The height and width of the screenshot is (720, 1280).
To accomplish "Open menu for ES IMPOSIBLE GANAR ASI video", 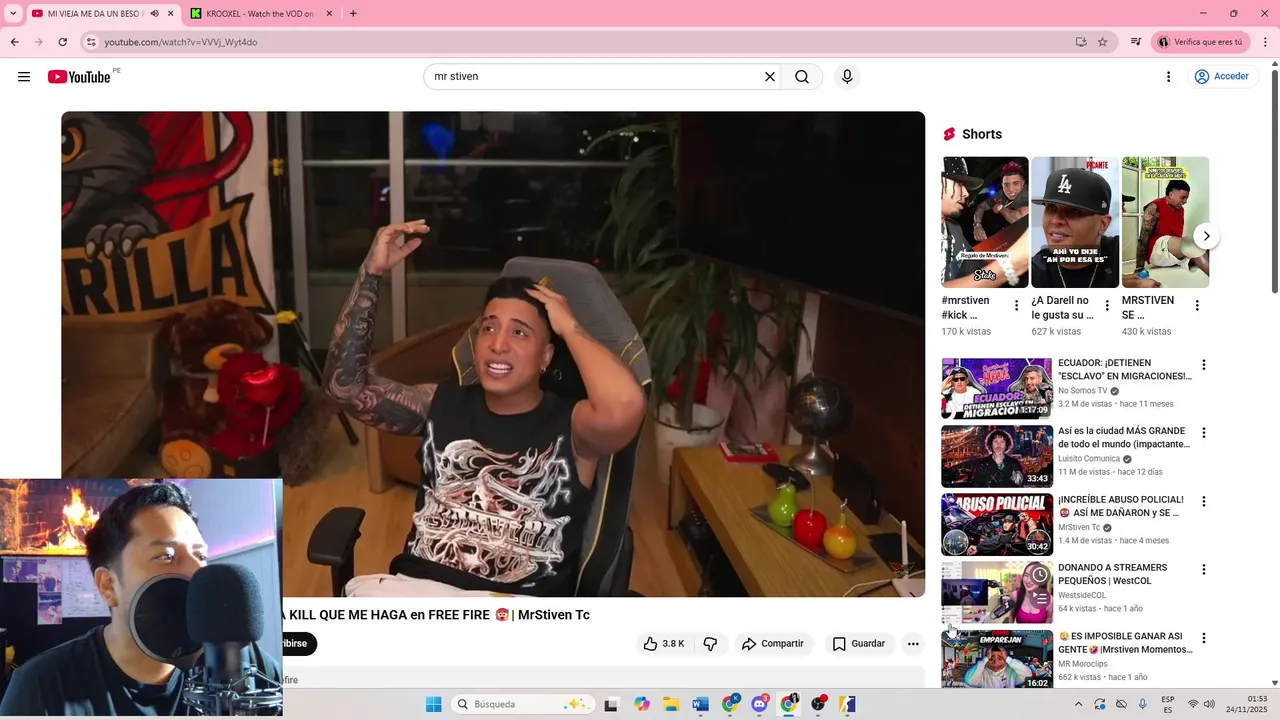I will pyautogui.click(x=1204, y=637).
